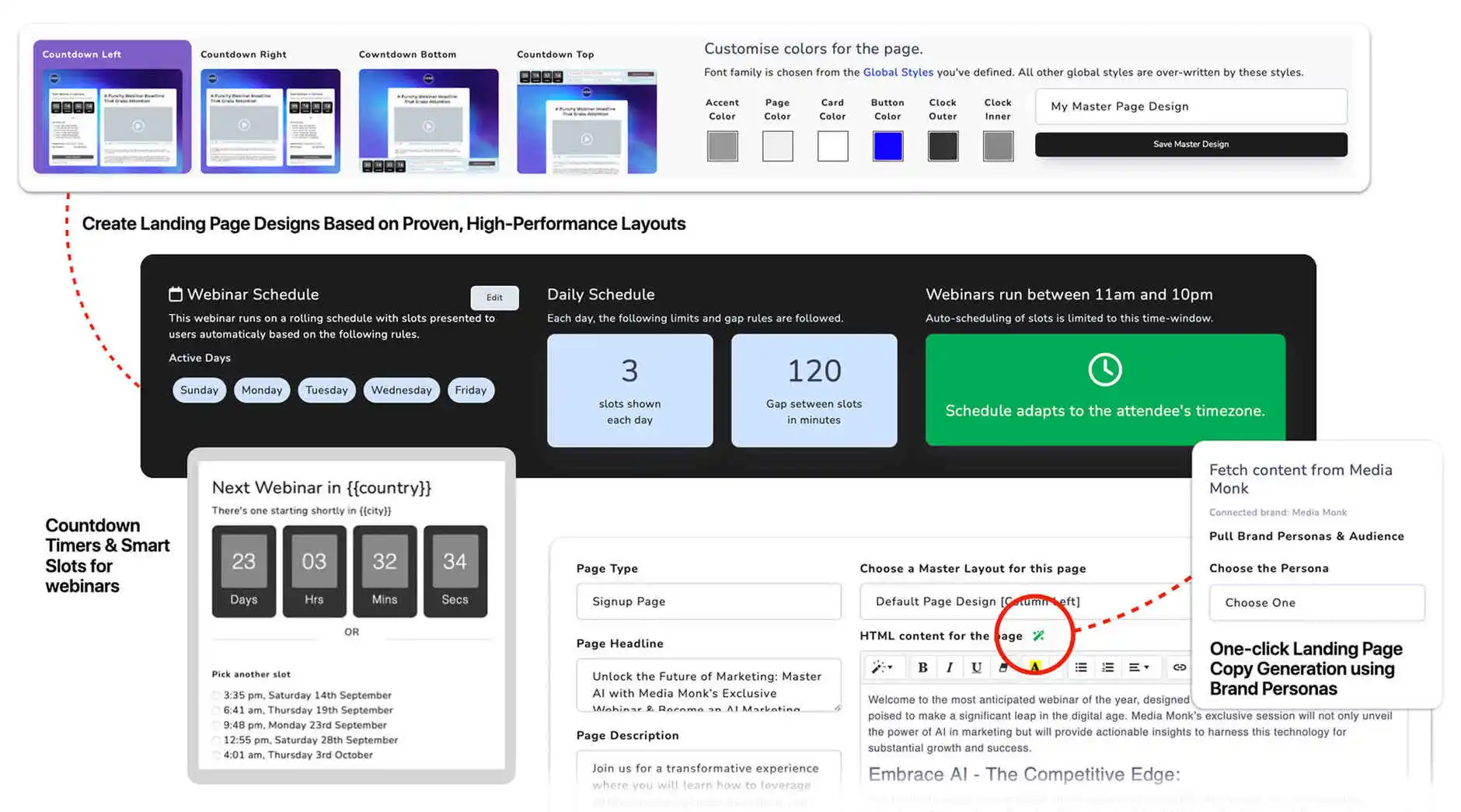
Task: Change the Button Color swatch
Action: coord(887,146)
